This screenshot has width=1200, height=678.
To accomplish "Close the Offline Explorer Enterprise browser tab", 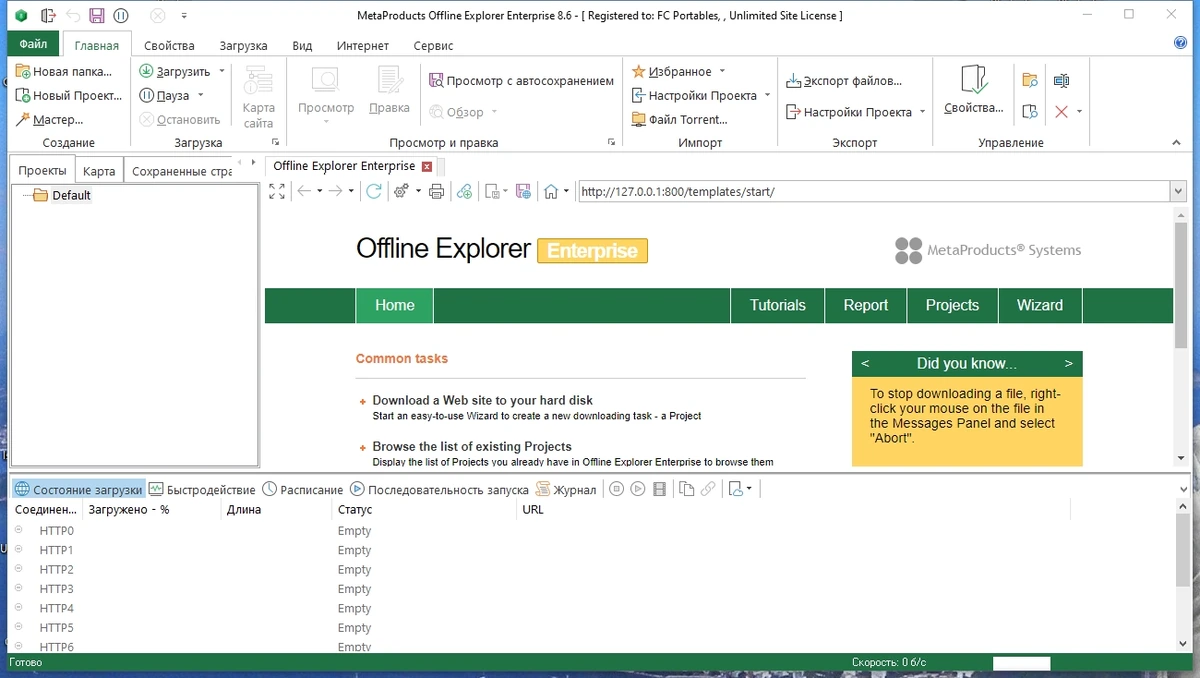I will (427, 166).
